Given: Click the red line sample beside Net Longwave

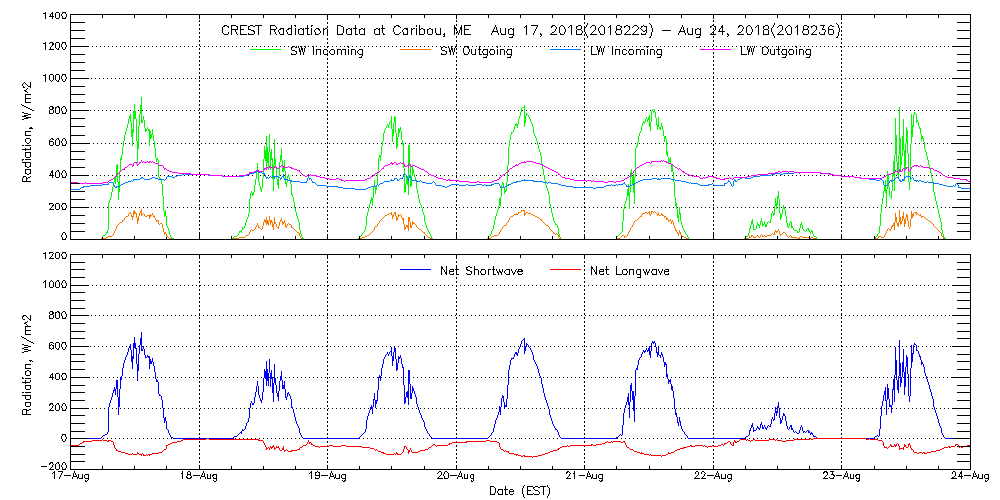Looking at the screenshot, I should [x=569, y=271].
